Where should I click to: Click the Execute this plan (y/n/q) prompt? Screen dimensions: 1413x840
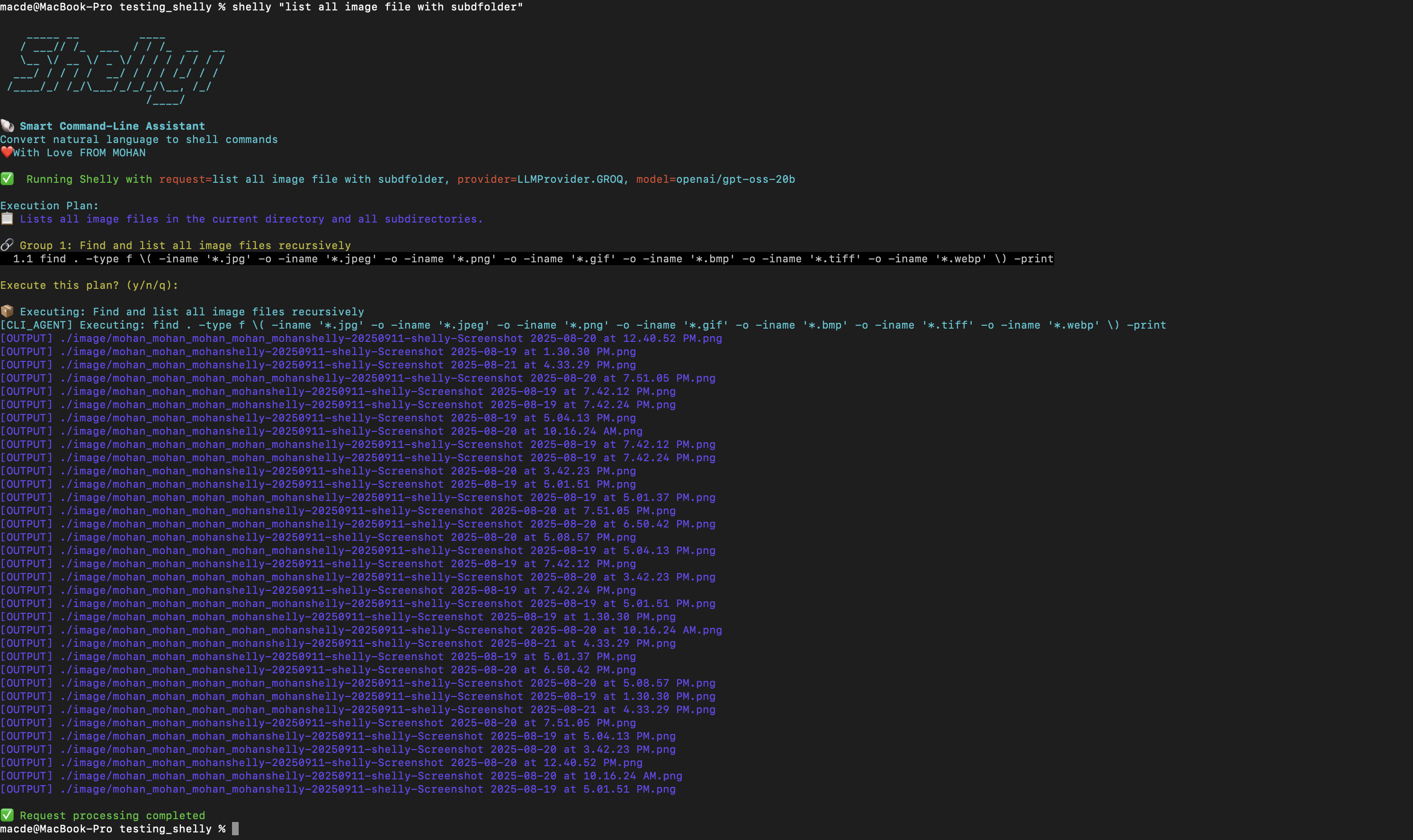[x=89, y=285]
